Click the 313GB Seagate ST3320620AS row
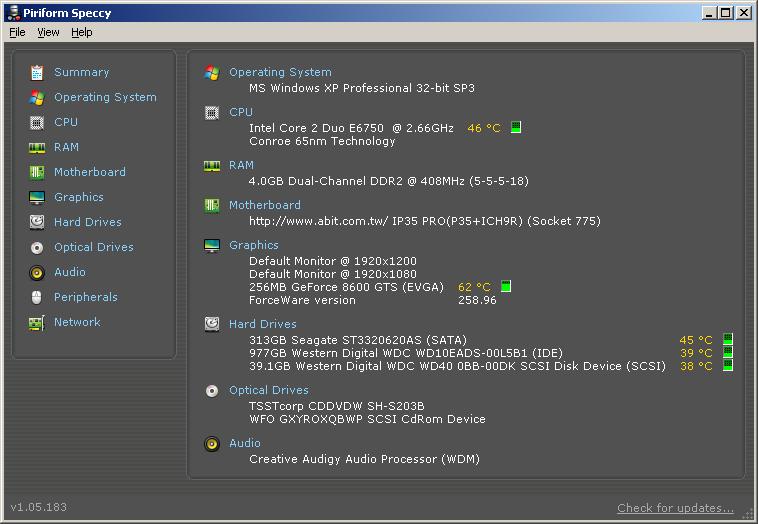Viewport: 758px width, 524px height. [358, 340]
